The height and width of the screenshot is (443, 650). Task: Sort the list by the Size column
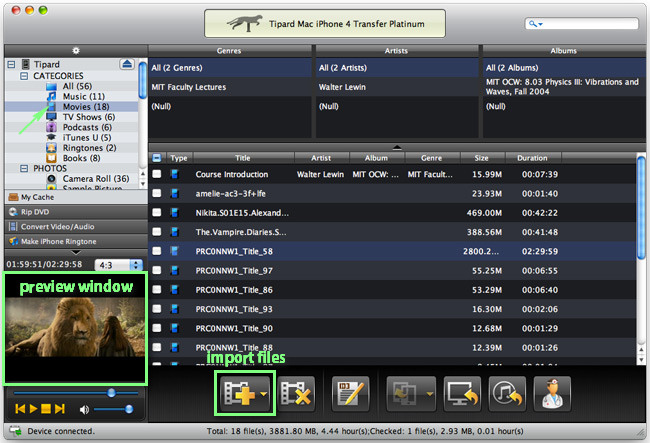(482, 158)
